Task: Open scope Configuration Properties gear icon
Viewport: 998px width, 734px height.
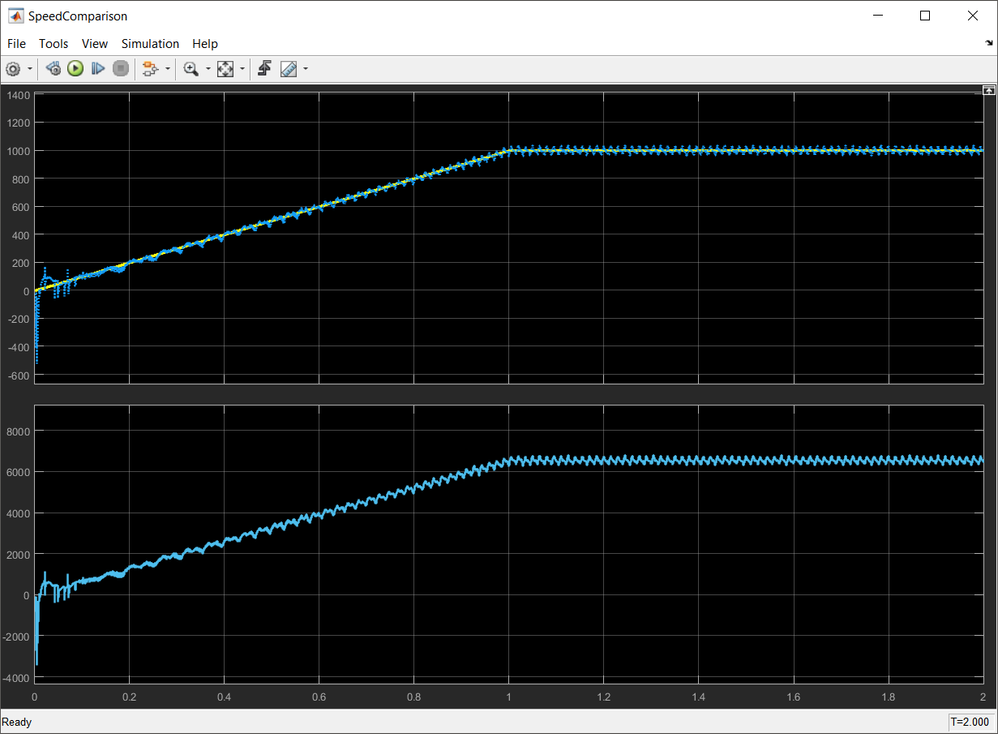Action: tap(13, 69)
